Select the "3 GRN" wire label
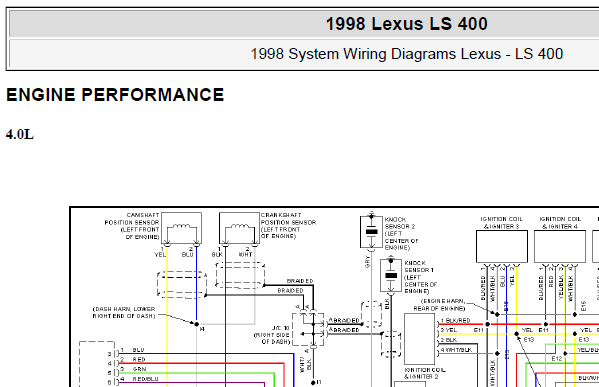Image resolution: width=599 pixels, height=387 pixels. click(133, 369)
